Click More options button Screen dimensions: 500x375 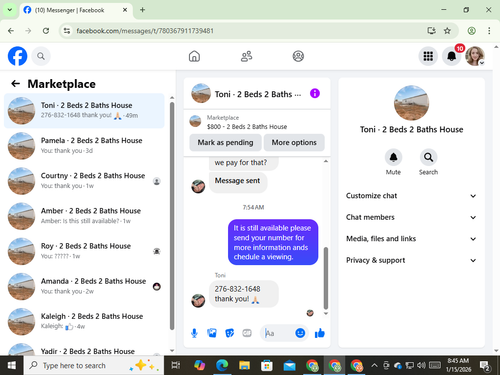tap(294, 142)
